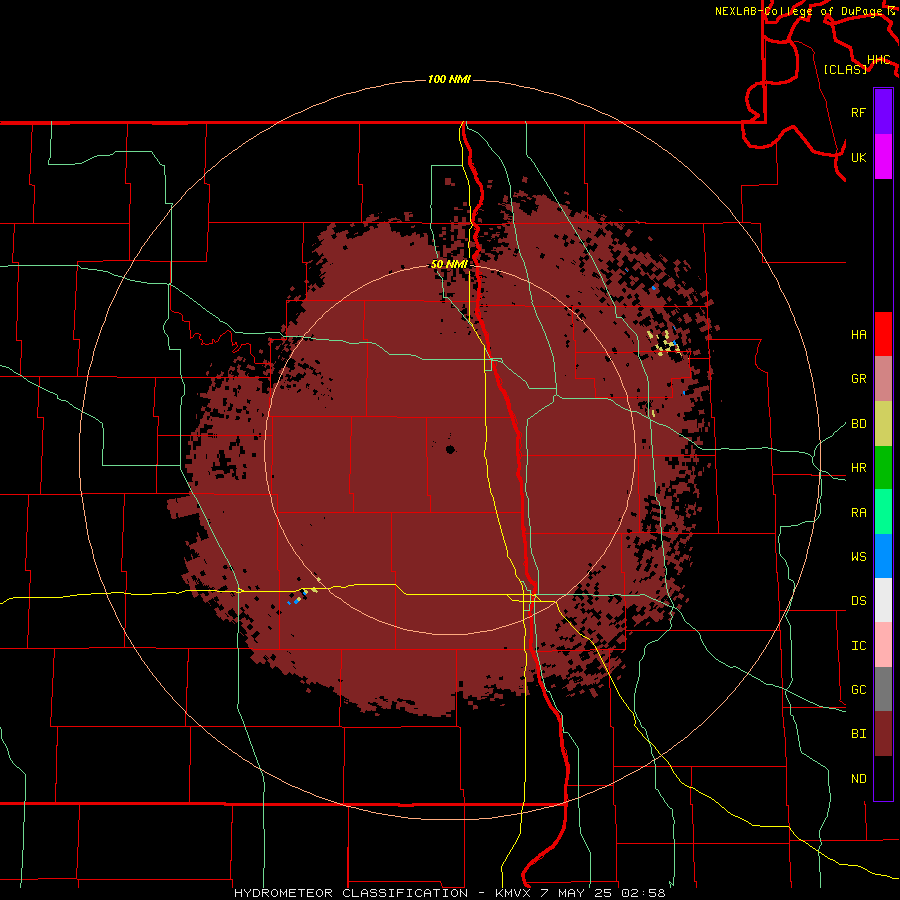Click the HA red legend swatch
The width and height of the screenshot is (900, 900).
coord(883,334)
